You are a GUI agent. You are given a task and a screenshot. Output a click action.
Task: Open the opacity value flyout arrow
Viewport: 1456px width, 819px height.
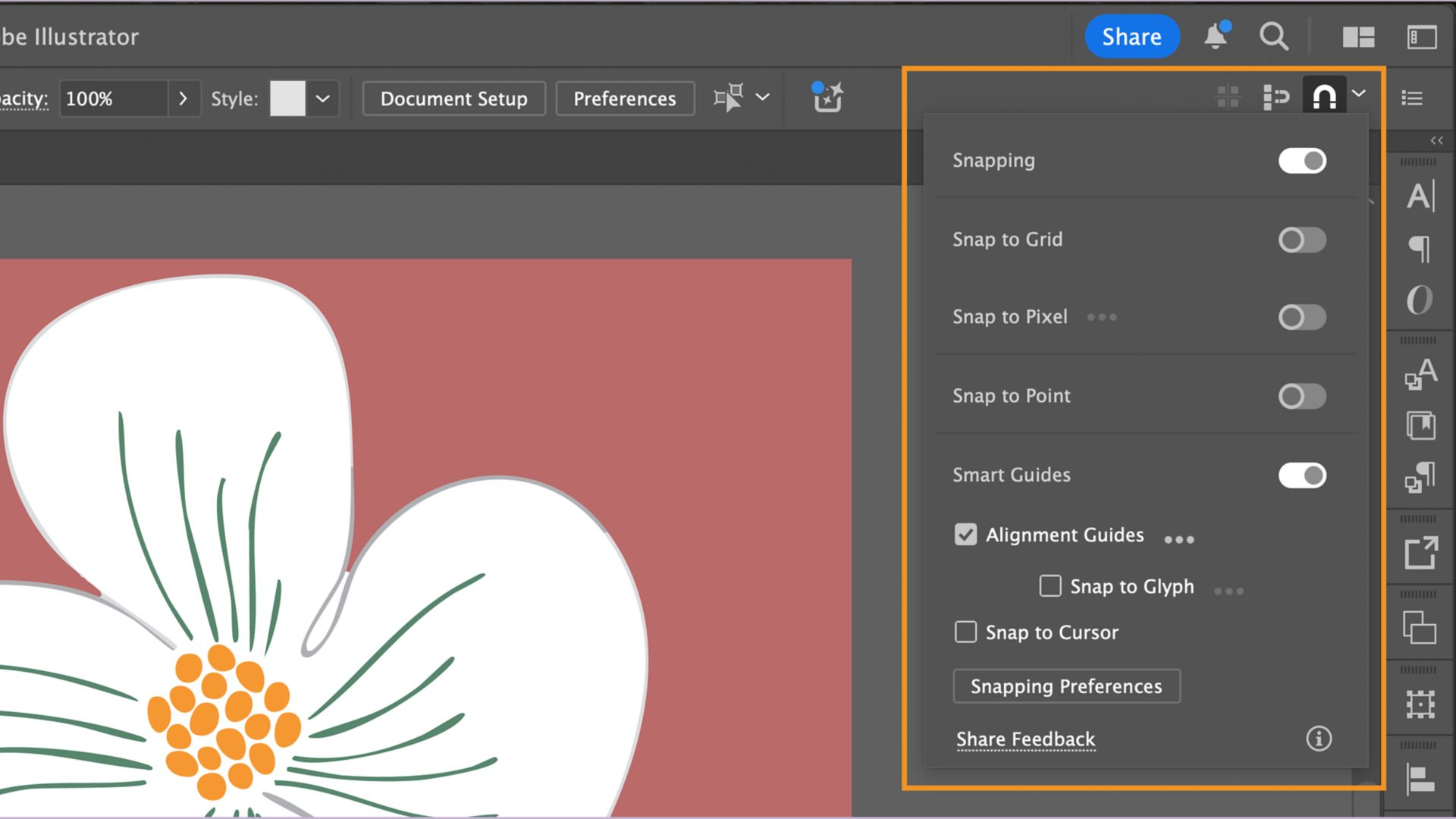[x=183, y=99]
